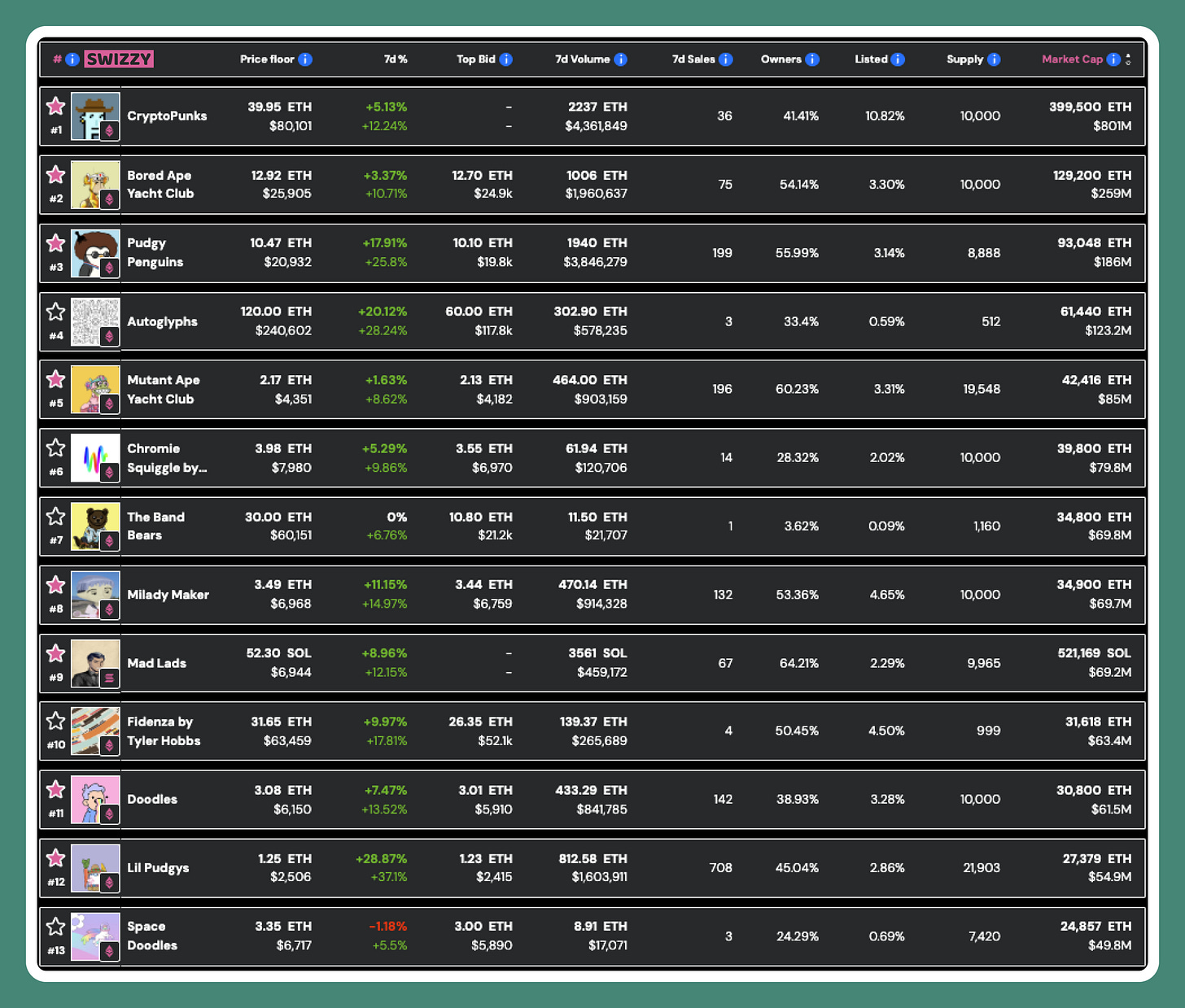The height and width of the screenshot is (1008, 1185).
Task: Click the 708 sales count for Lil Pudgys
Action: click(x=721, y=868)
